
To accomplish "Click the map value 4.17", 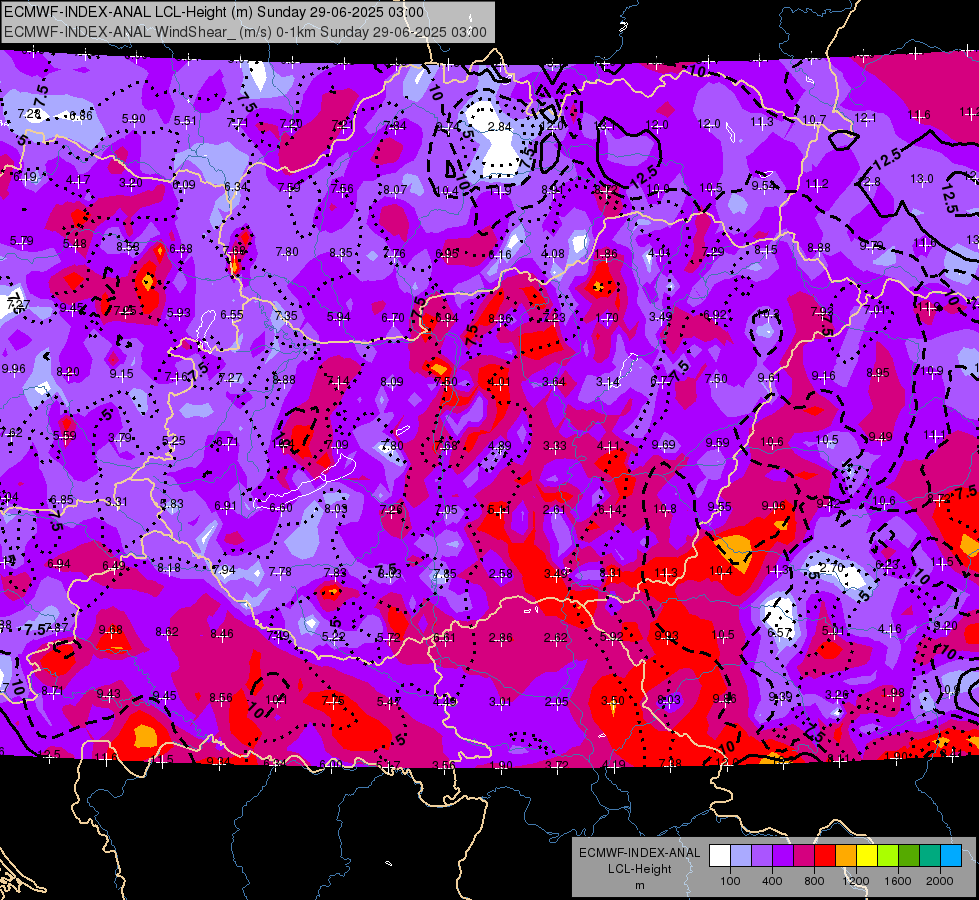I will (x=78, y=180).
